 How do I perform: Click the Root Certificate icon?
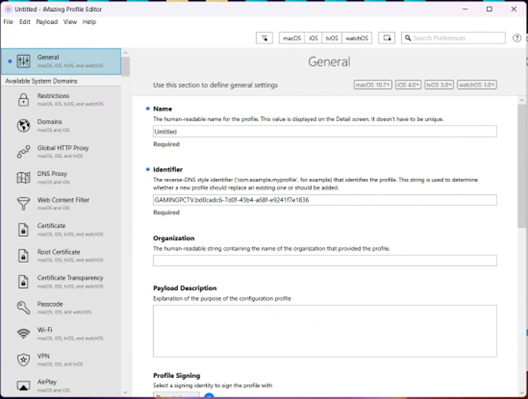(x=23, y=256)
